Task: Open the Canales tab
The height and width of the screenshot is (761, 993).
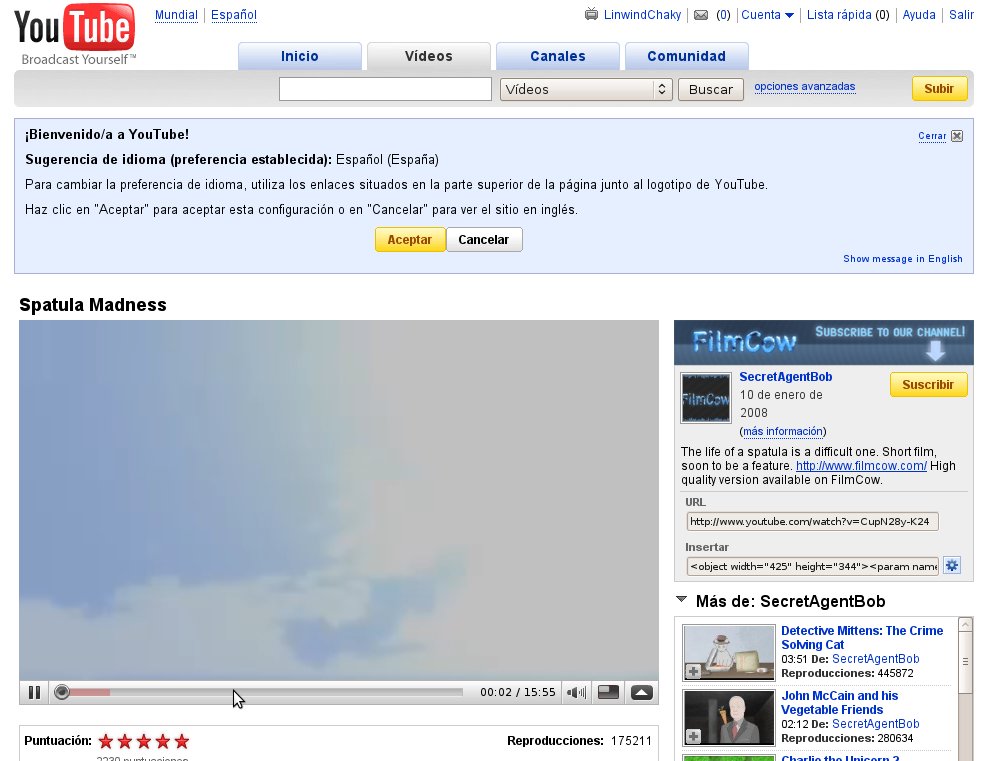Action: pos(558,56)
